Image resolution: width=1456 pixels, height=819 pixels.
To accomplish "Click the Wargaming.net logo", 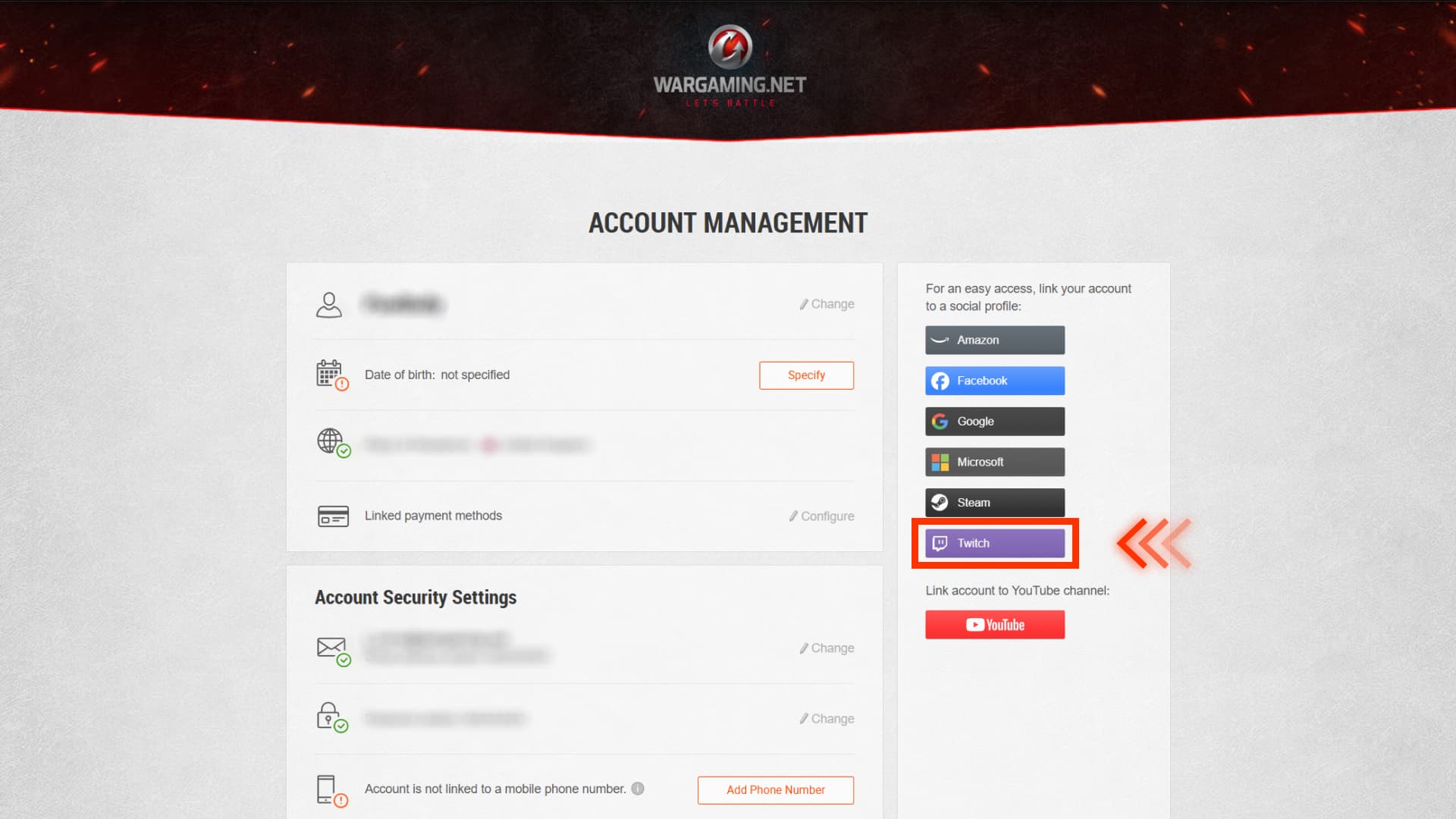I will [730, 67].
